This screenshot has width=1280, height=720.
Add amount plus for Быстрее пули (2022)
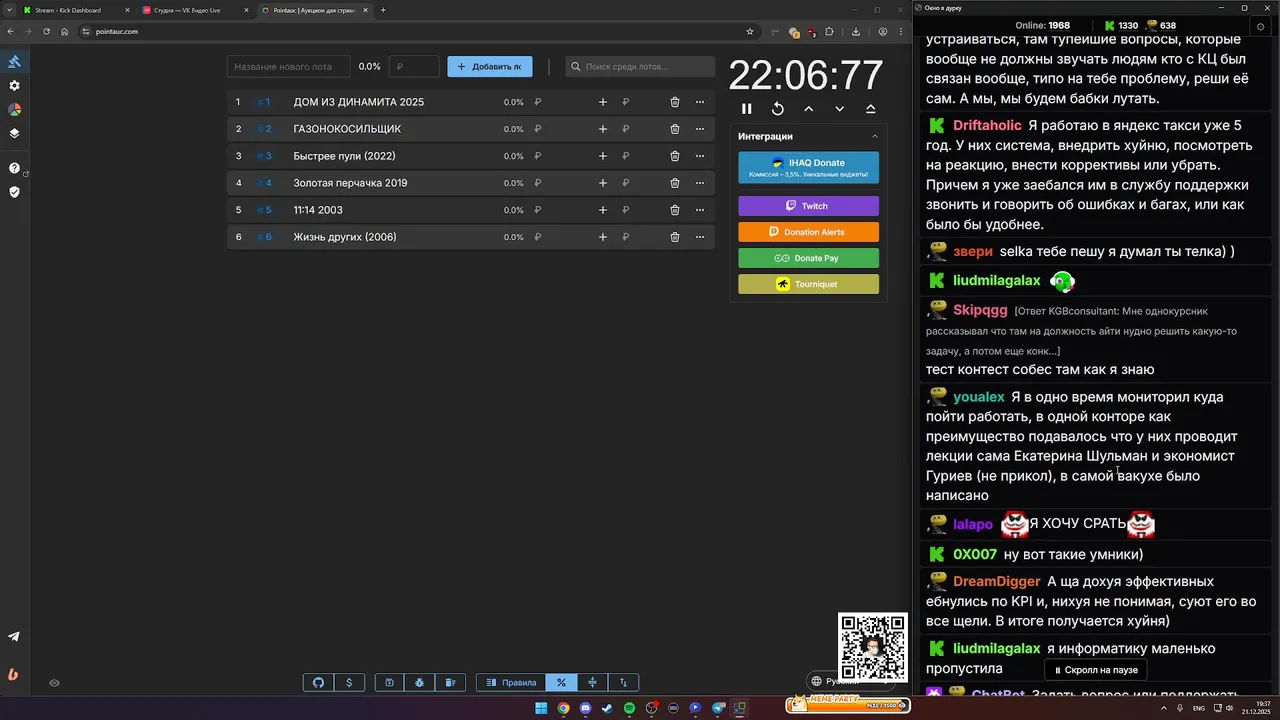pos(602,156)
